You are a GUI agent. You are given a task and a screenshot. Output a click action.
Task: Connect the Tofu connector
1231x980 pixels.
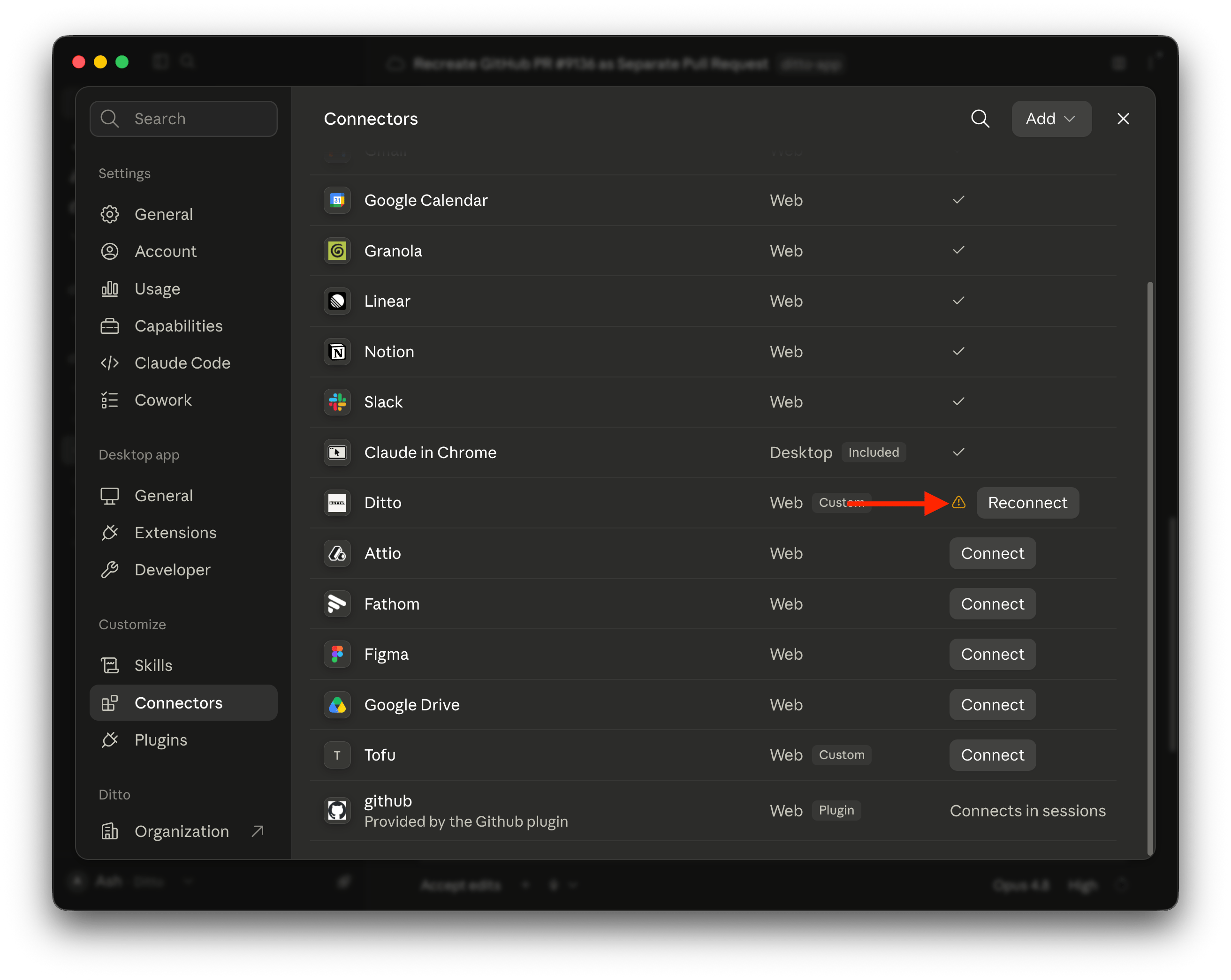[x=992, y=755]
